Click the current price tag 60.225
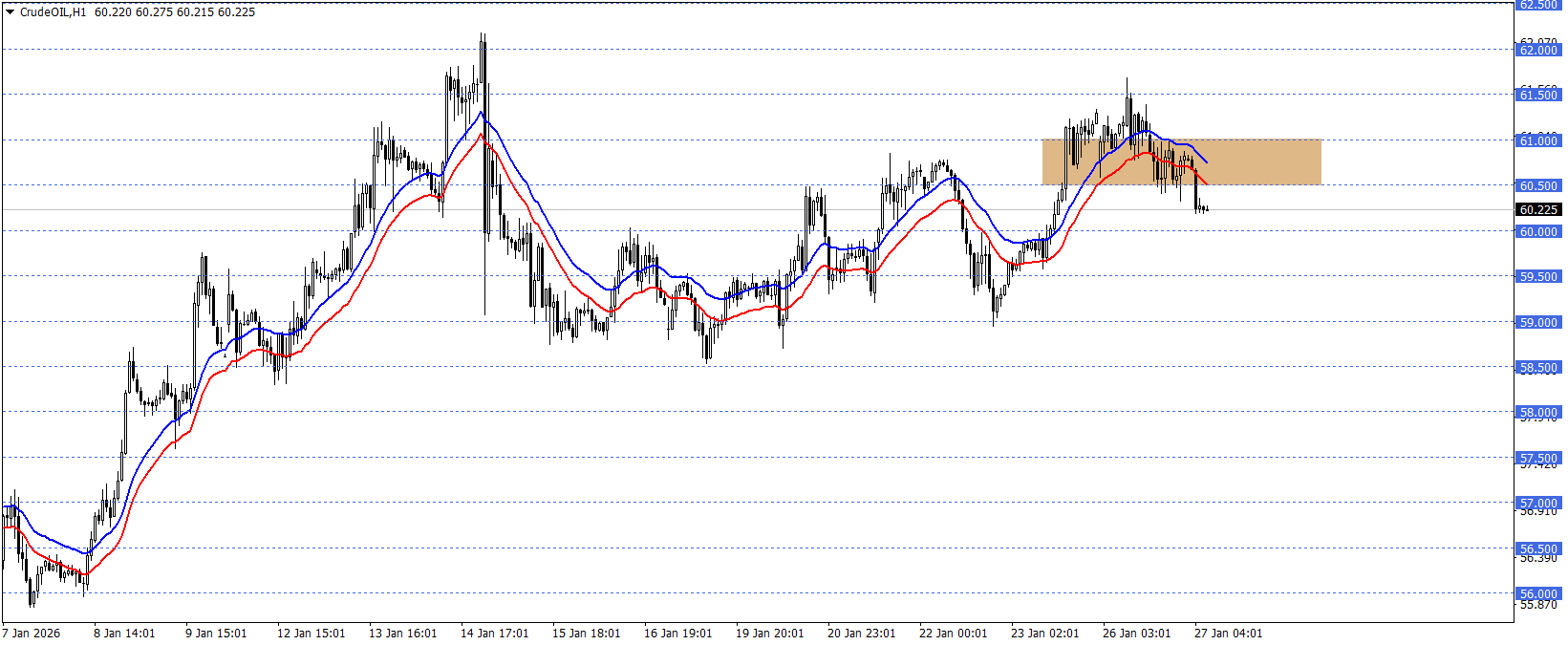This screenshot has height=645, width=1568. click(1538, 209)
